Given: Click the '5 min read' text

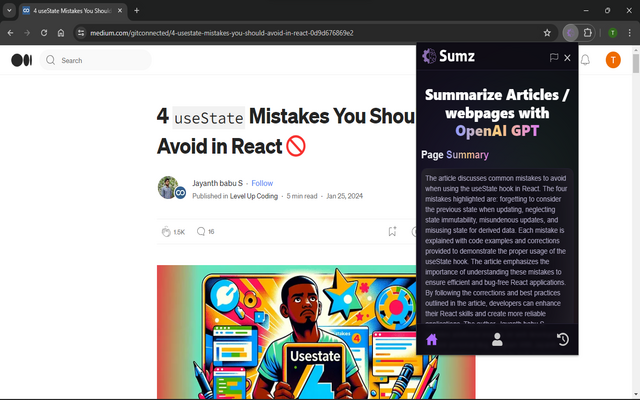Looking at the screenshot, I should coord(302,196).
